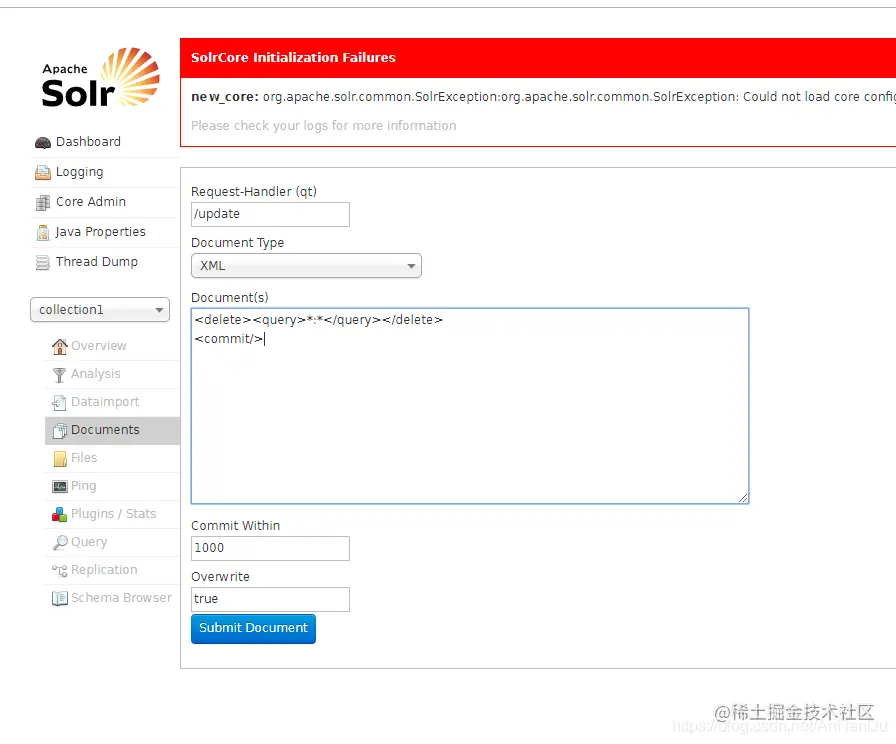Viewport: 896px width, 744px height.
Task: Click the Thread Dump stack icon
Action: (x=43, y=262)
